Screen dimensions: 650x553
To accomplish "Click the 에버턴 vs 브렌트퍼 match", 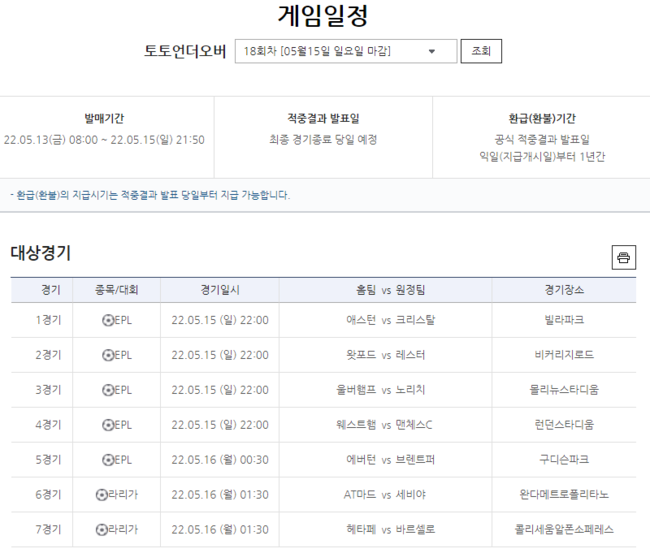I will click(x=385, y=460).
